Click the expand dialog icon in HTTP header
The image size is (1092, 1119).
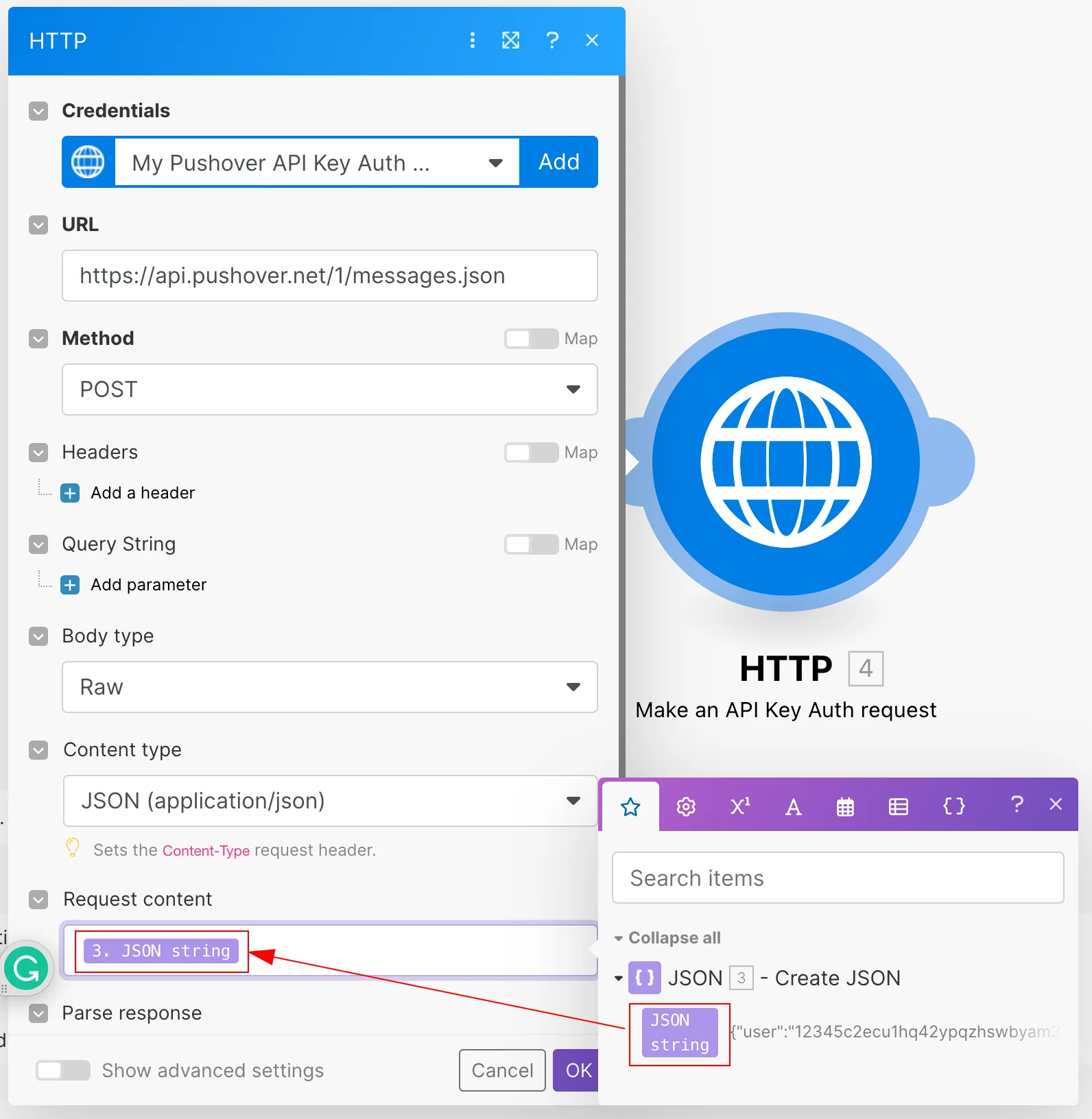(511, 40)
